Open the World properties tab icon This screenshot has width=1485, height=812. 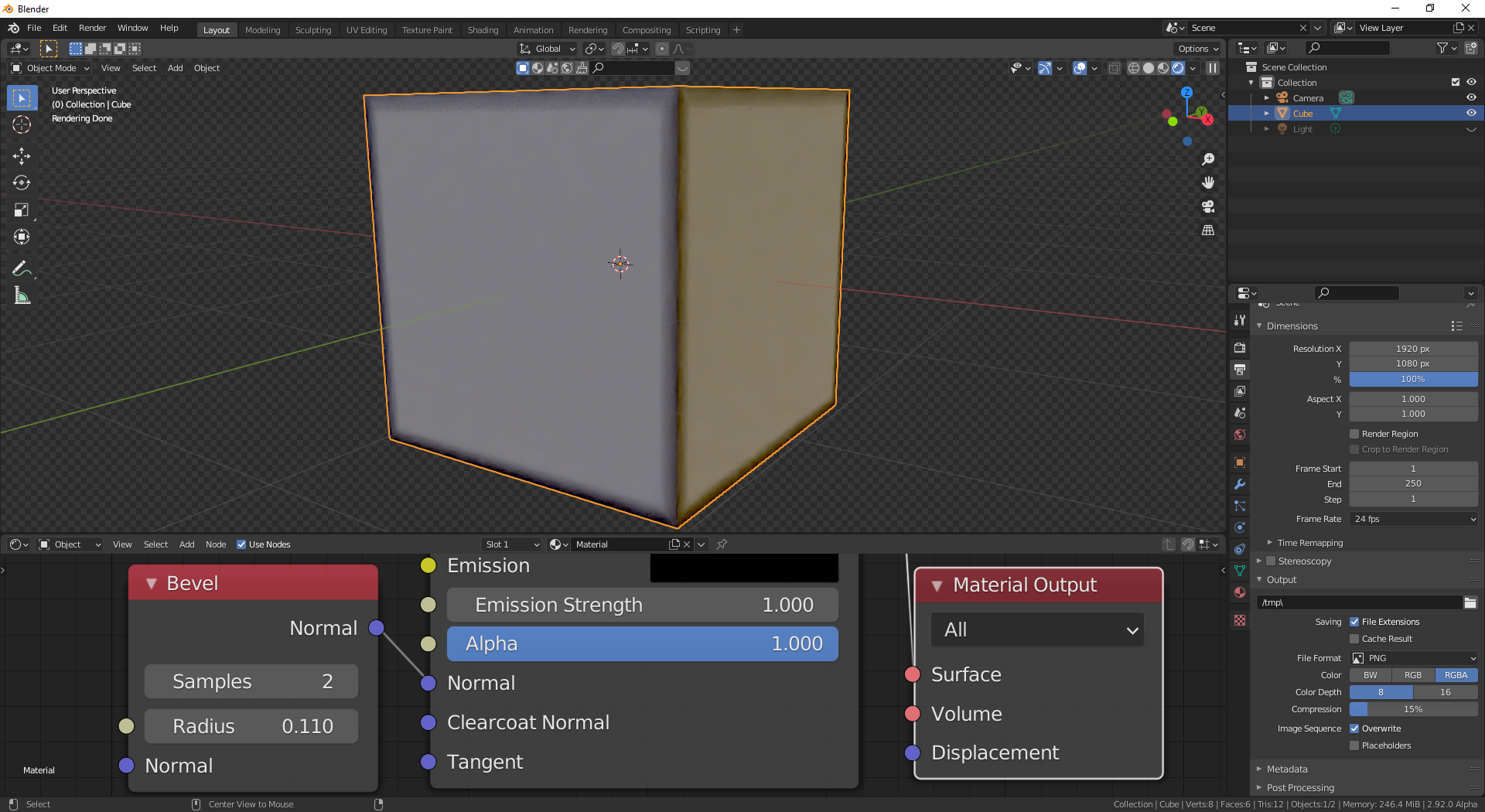pos(1240,435)
